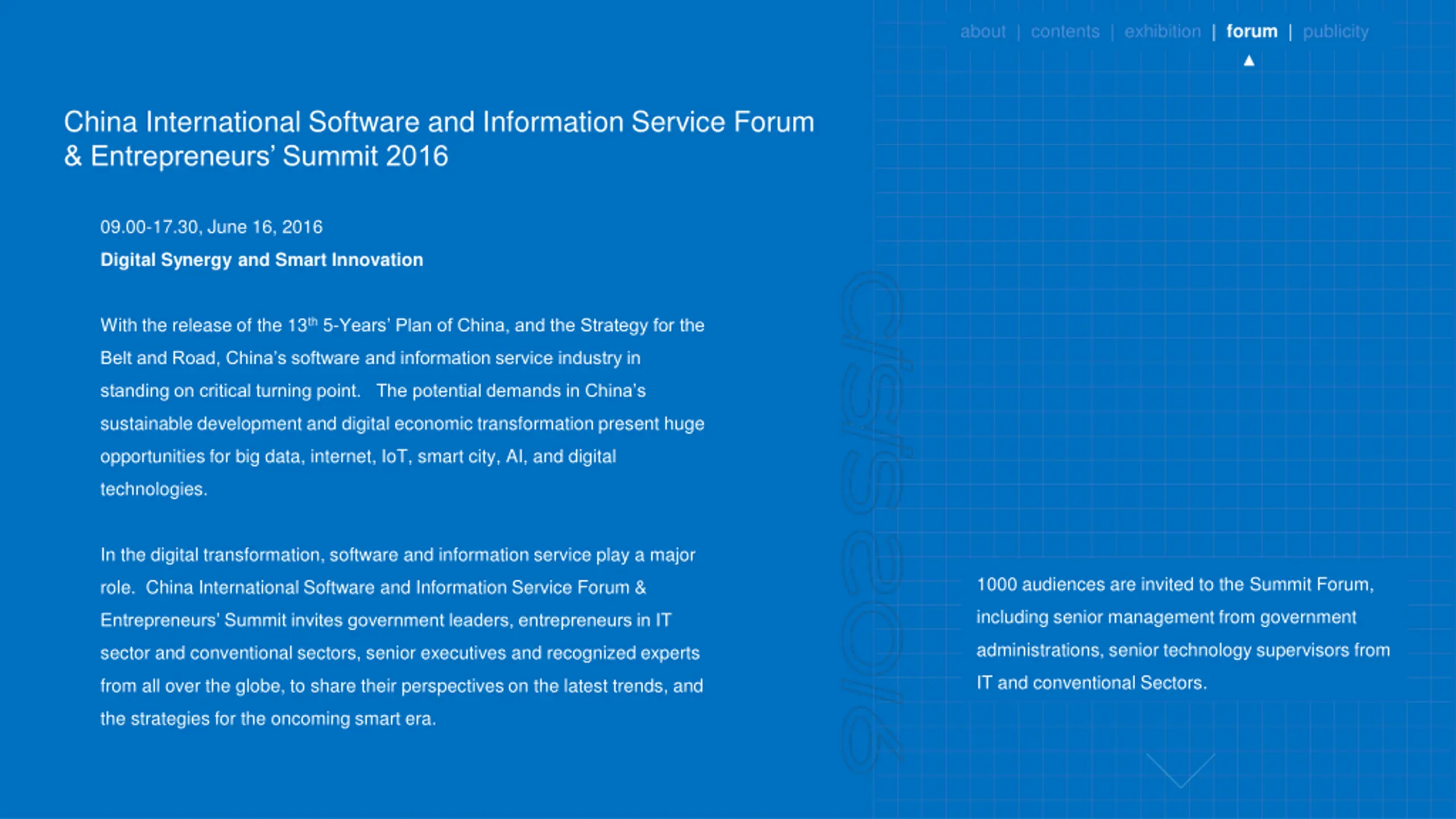Click line 'In the digital transformation, software'
Screen dimensions: 1456x819
(398, 555)
